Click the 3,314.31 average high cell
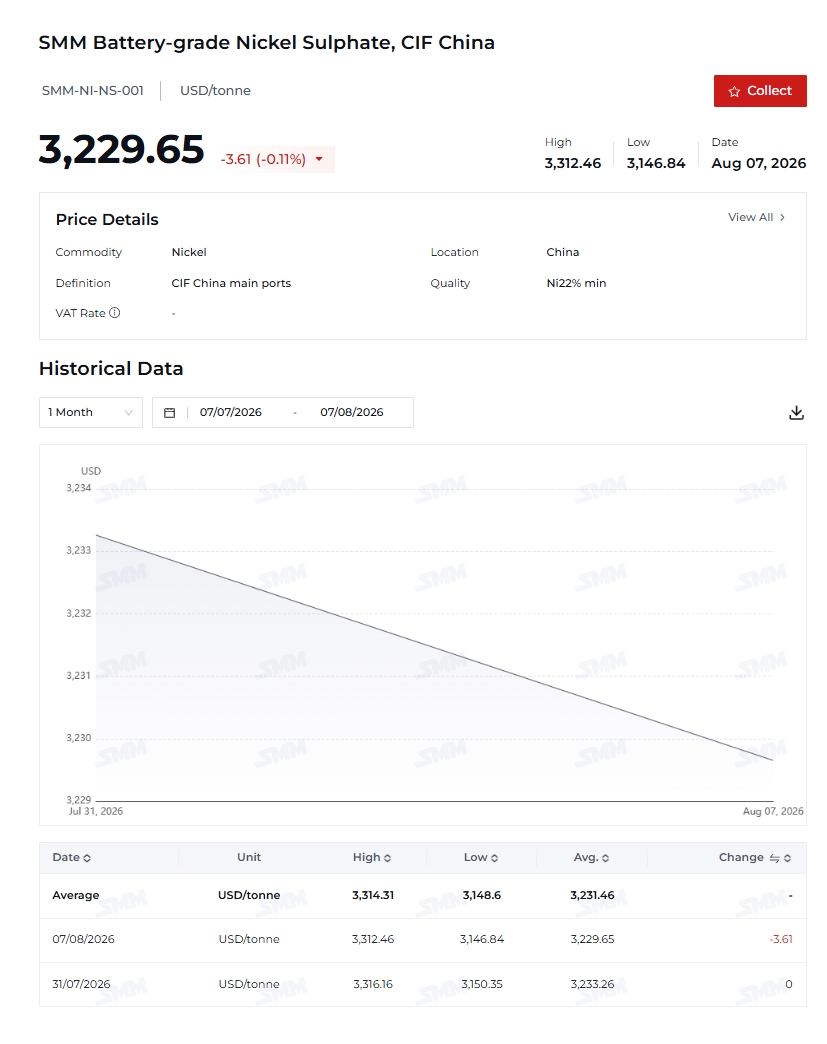This screenshot has height=1044, width=827. click(x=373, y=896)
